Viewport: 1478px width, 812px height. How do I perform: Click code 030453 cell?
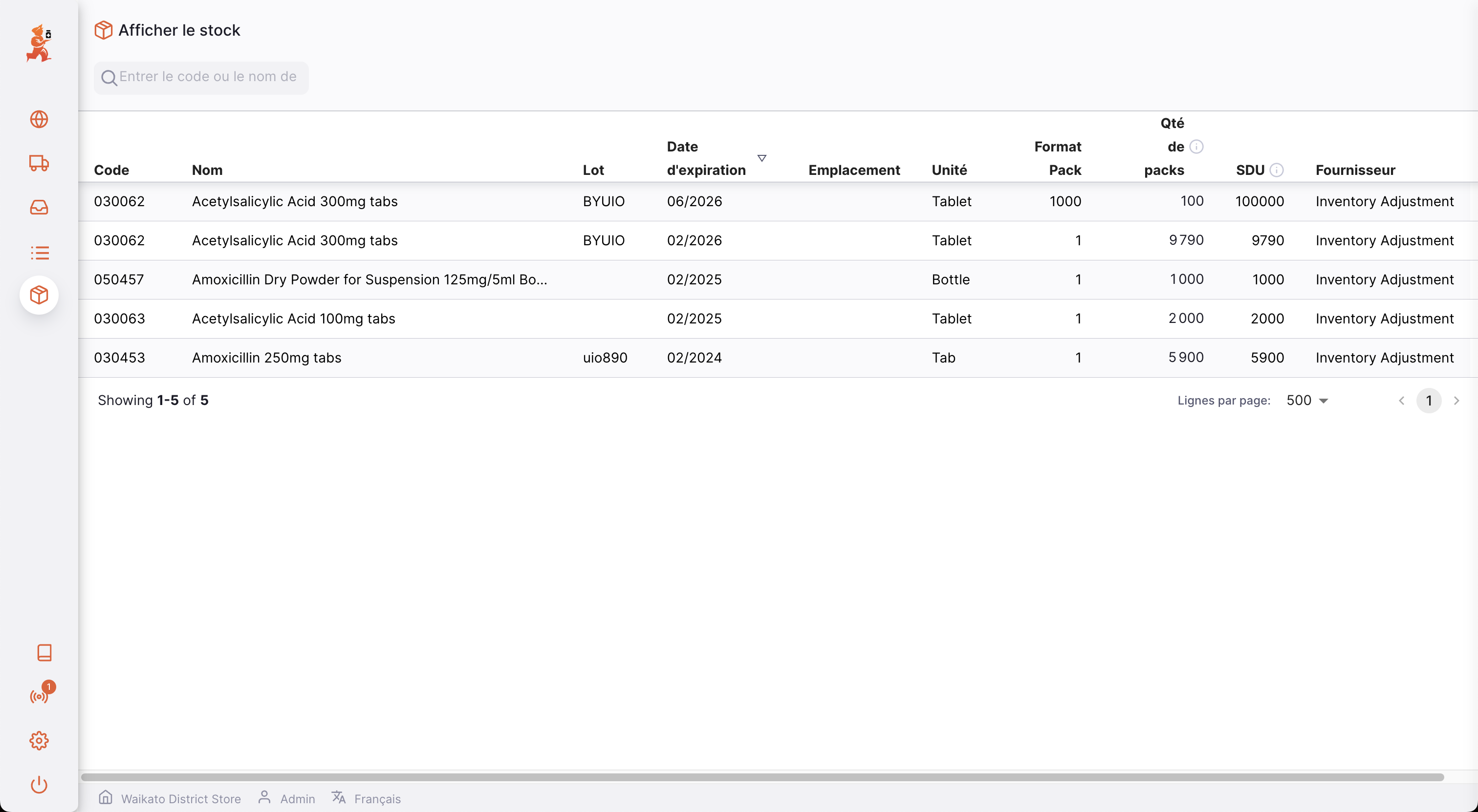(119, 357)
